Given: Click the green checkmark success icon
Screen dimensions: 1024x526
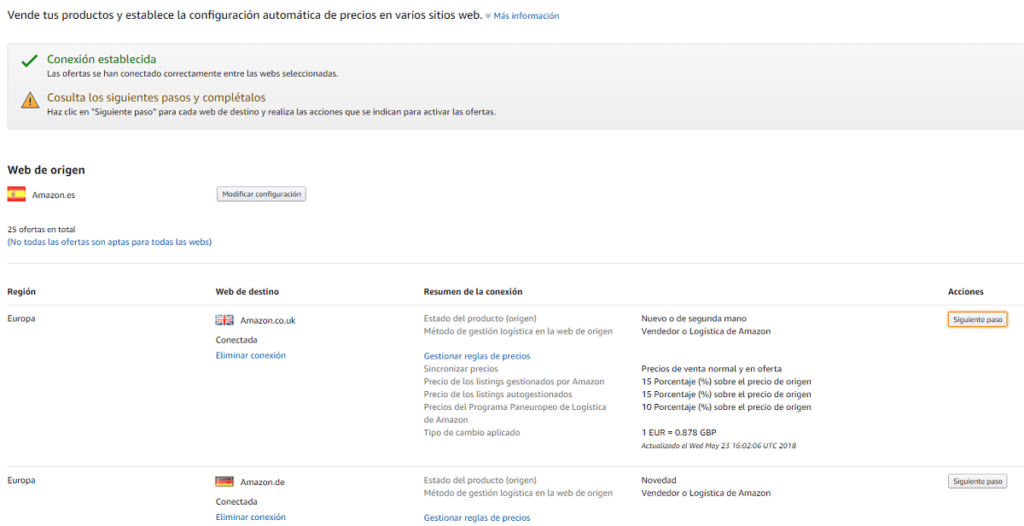Looking at the screenshot, I should point(29,62).
